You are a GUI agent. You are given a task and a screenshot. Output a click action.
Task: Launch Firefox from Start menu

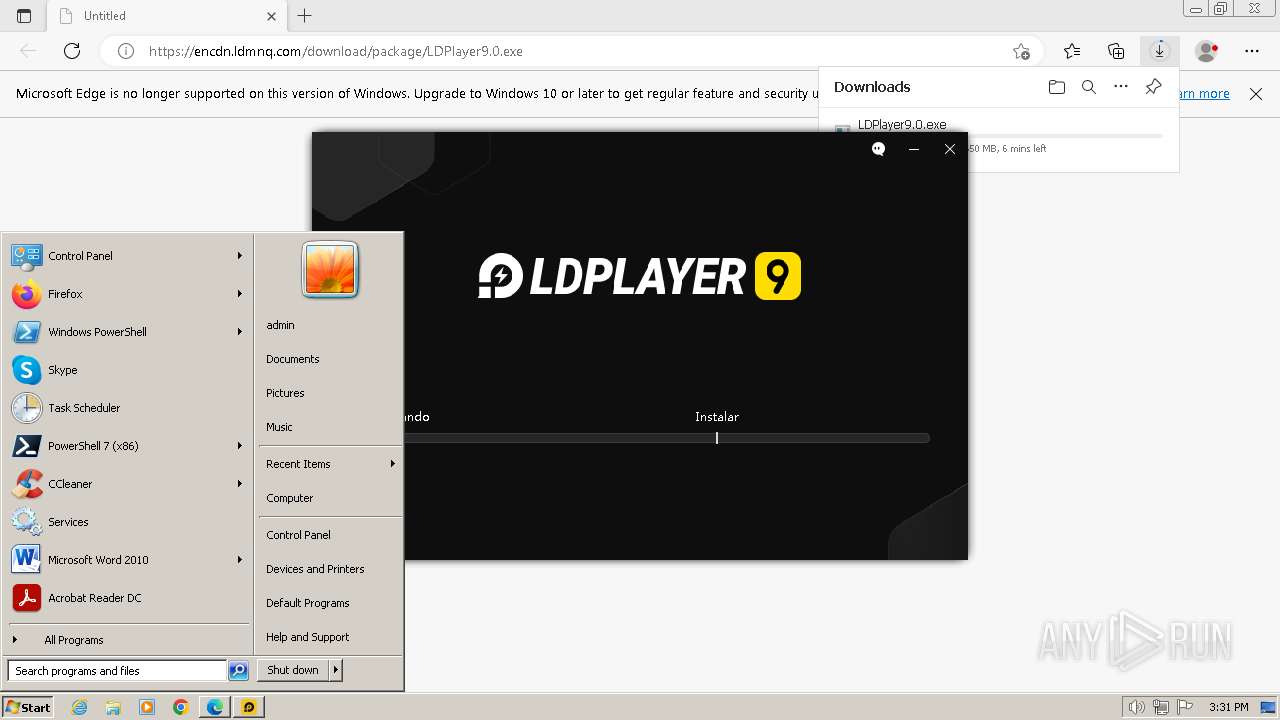(x=128, y=294)
